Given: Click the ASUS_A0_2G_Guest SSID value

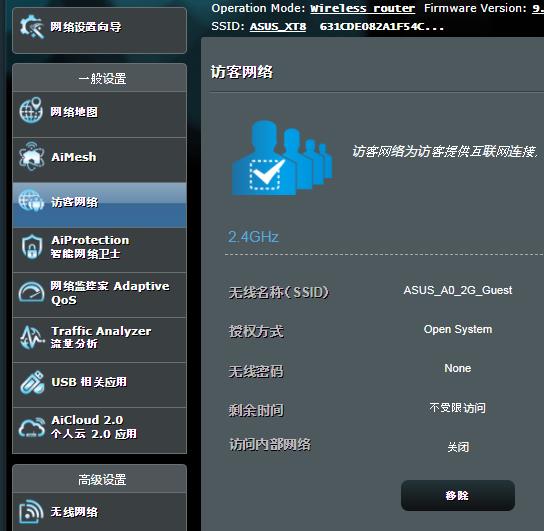Looking at the screenshot, I should 458,290.
